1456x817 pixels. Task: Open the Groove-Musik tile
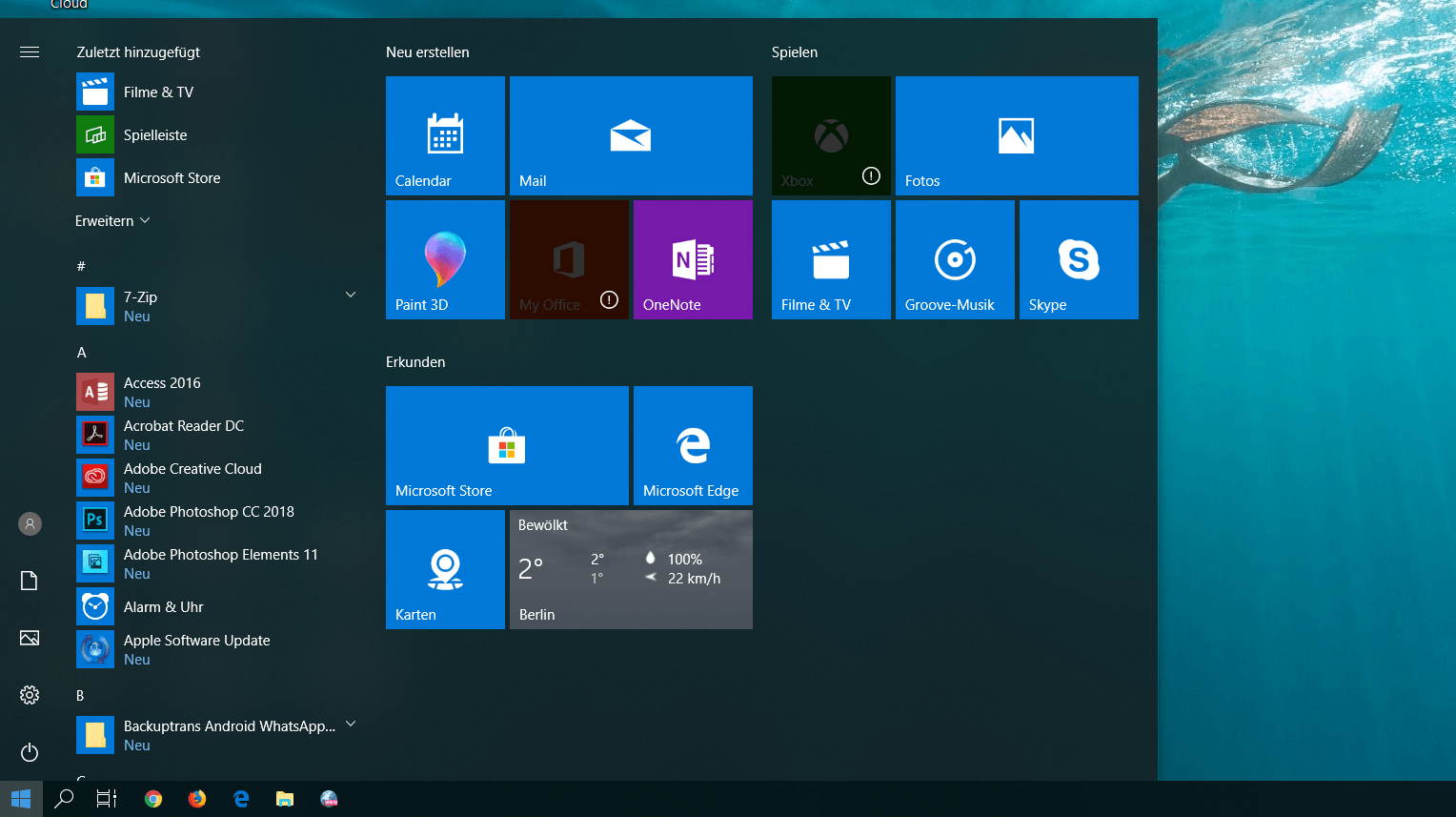955,259
